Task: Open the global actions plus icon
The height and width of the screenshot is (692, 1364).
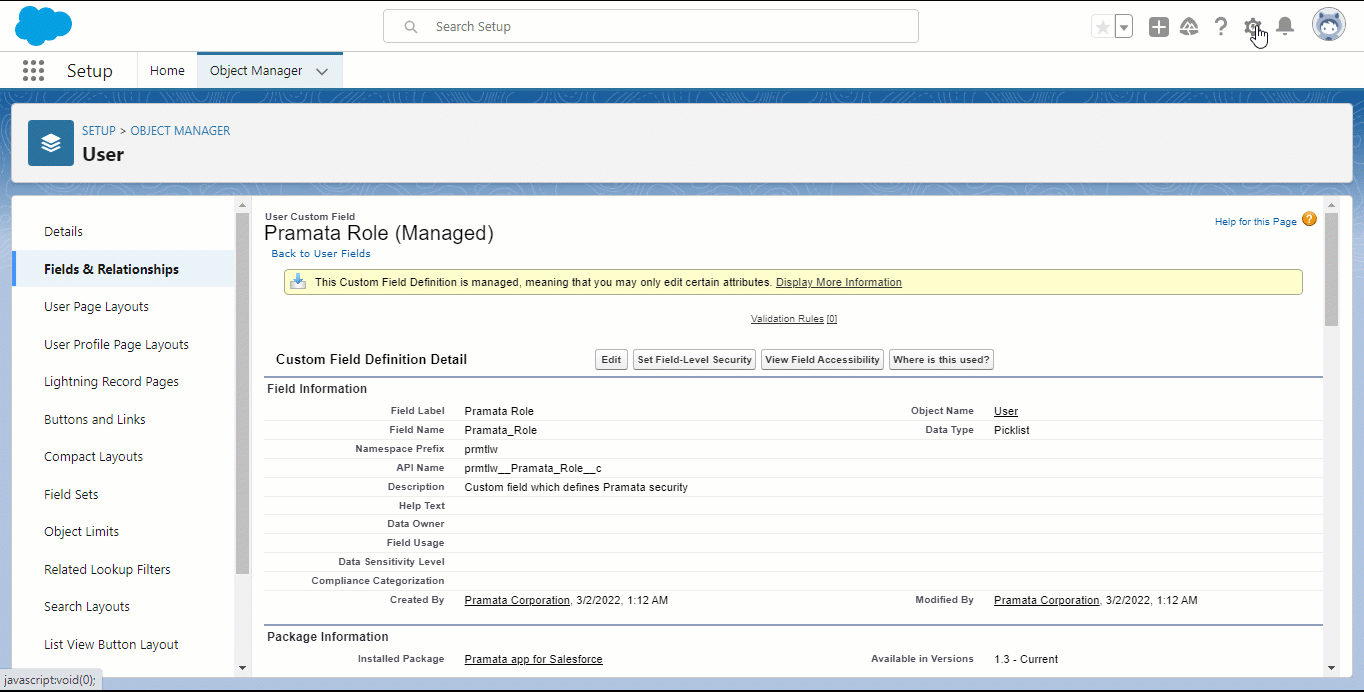Action: (1159, 27)
